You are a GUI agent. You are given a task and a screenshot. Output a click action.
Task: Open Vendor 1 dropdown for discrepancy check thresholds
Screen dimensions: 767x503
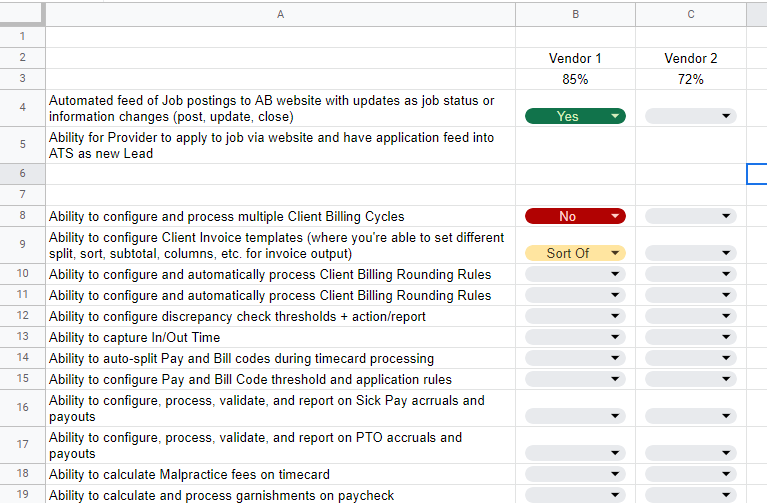[575, 316]
